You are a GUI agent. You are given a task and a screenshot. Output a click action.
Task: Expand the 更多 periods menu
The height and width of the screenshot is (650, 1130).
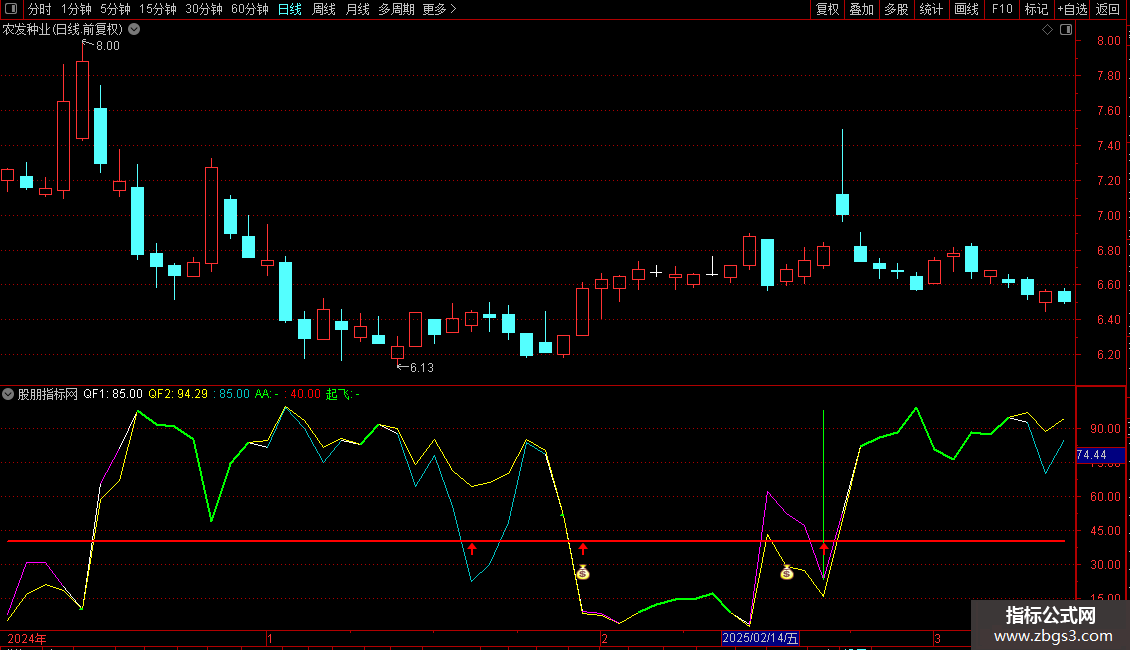tap(439, 9)
